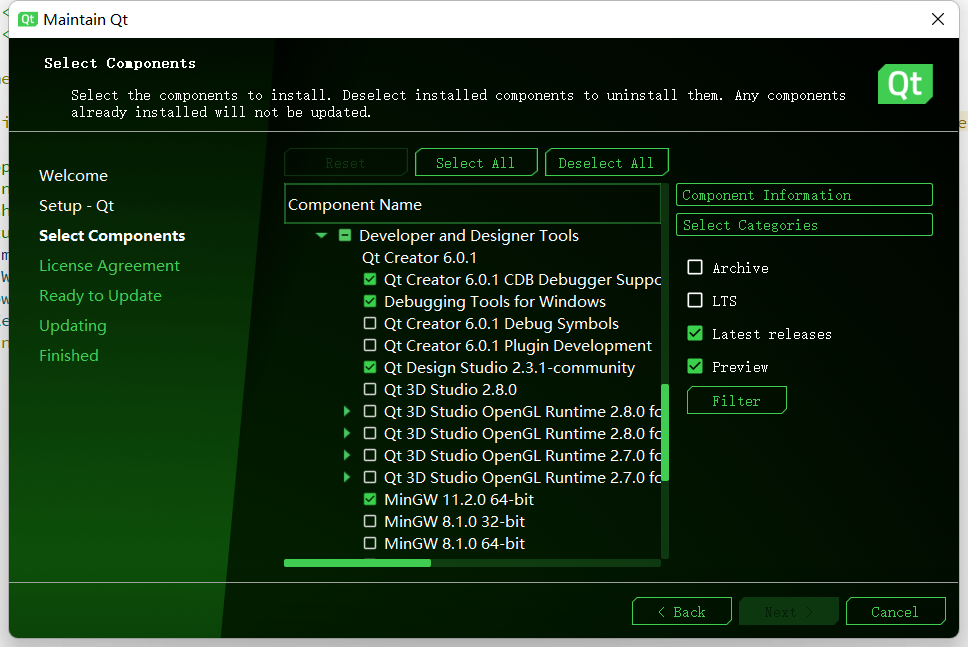The width and height of the screenshot is (968, 647).
Task: Apply the category Filter button
Action: [x=736, y=401]
